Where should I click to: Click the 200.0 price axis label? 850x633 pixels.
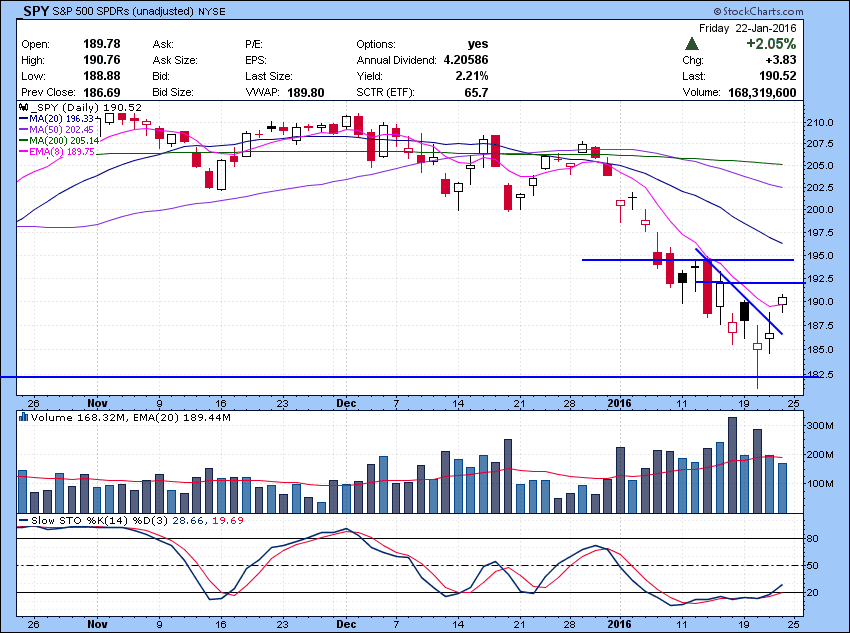820,209
